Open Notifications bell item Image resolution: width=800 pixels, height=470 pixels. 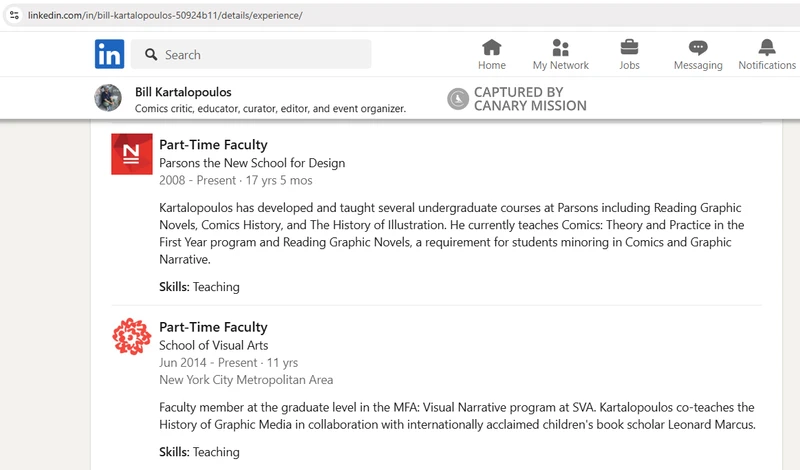pyautogui.click(x=767, y=55)
